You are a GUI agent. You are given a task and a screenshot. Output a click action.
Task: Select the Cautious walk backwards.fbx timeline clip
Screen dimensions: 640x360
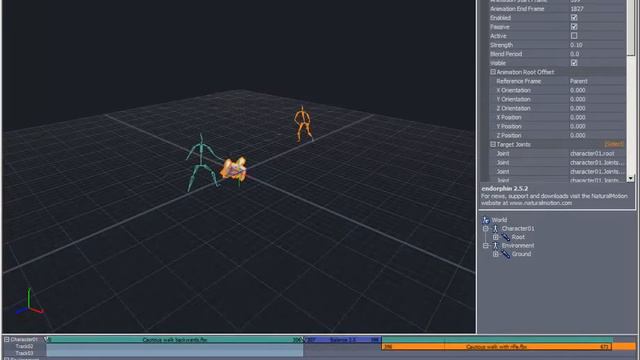click(x=175, y=340)
